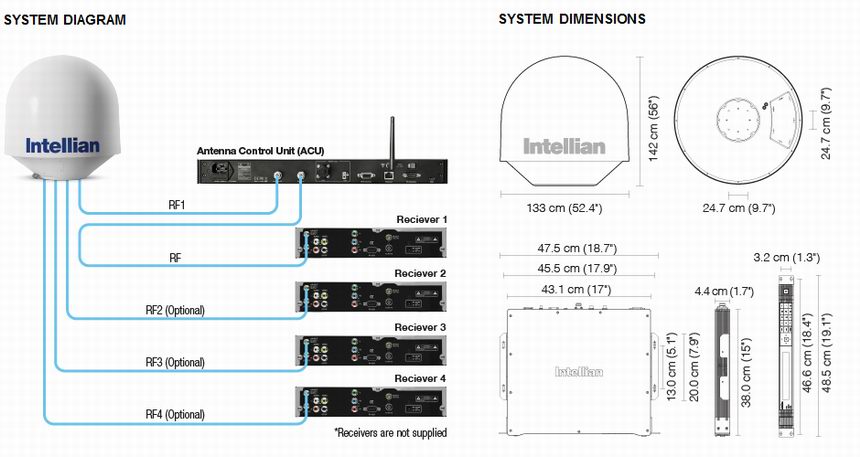
Task: Click the Reciever 2 label
Action: coord(420,273)
